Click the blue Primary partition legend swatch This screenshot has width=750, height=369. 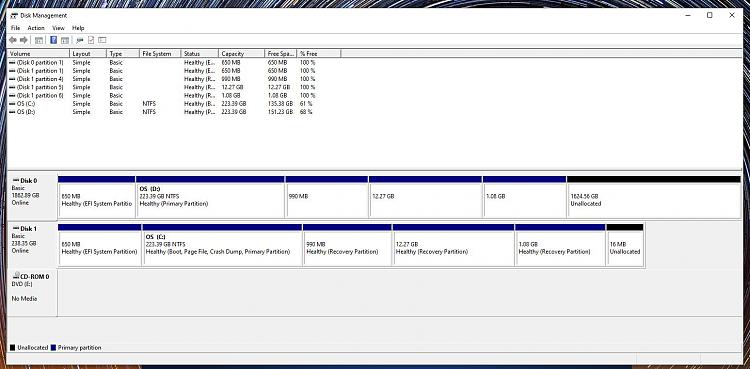(54, 347)
